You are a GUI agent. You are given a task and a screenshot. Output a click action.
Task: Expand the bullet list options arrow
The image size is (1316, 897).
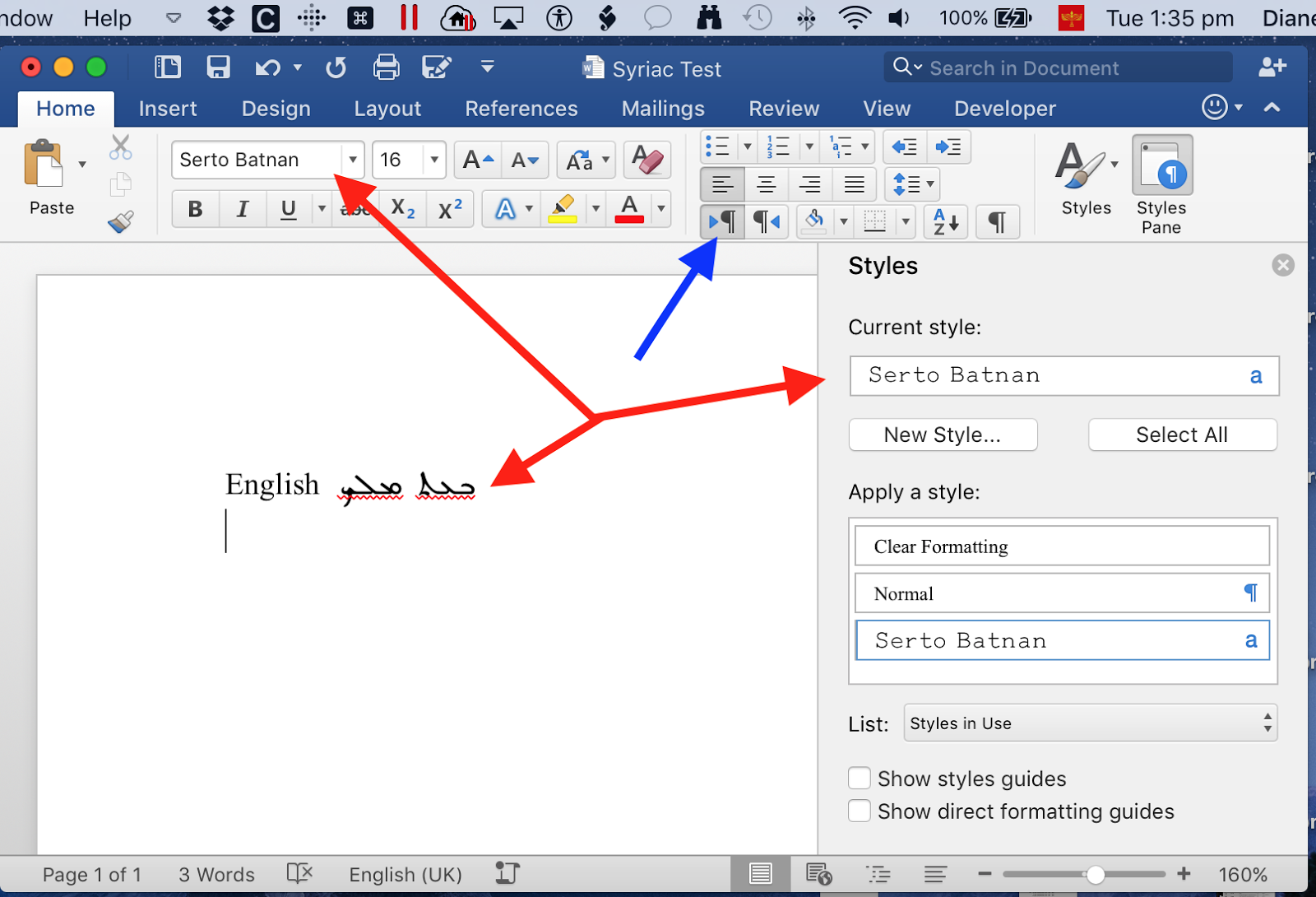(x=748, y=147)
